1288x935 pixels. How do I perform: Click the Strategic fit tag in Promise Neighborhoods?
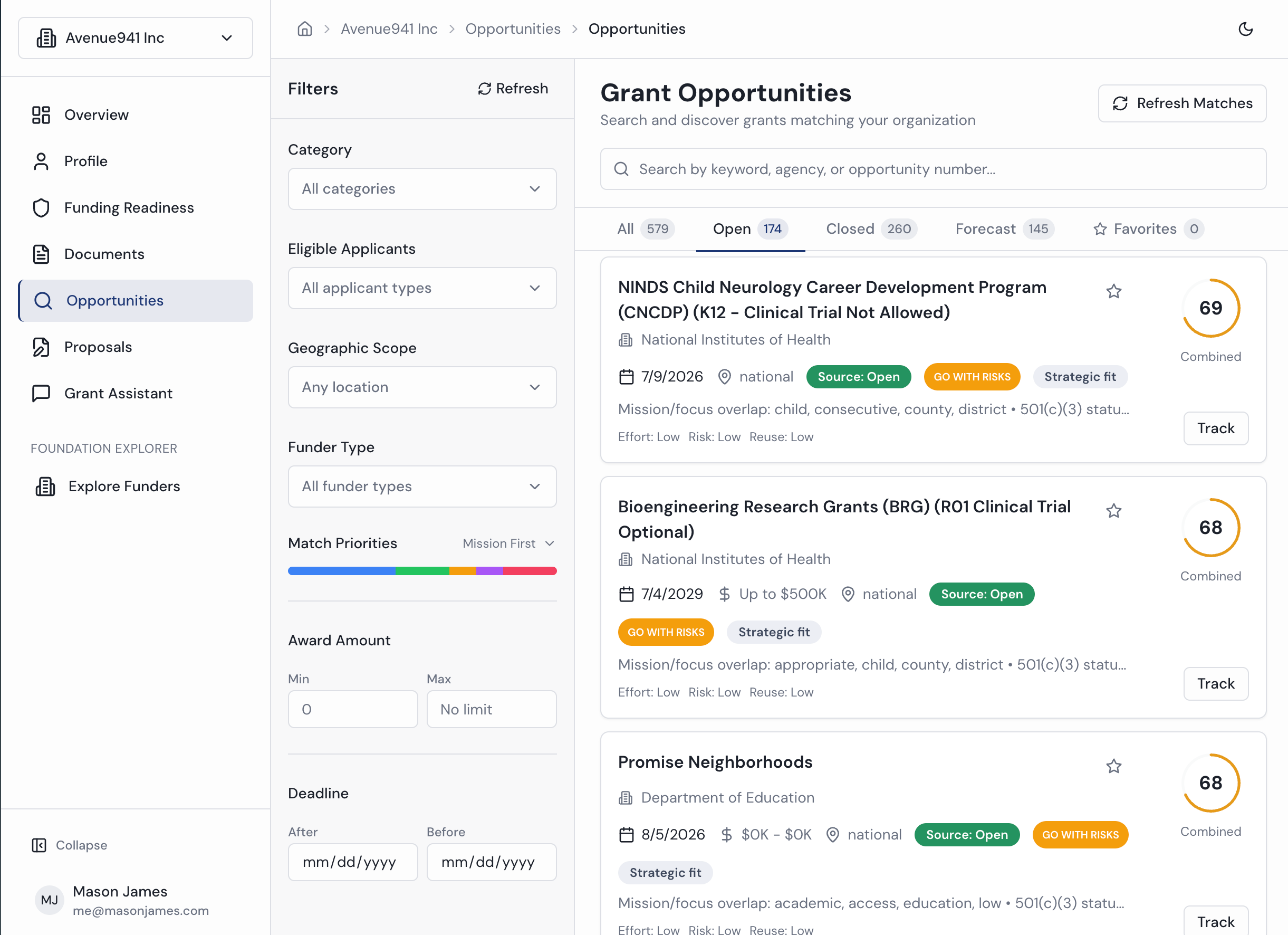point(665,873)
